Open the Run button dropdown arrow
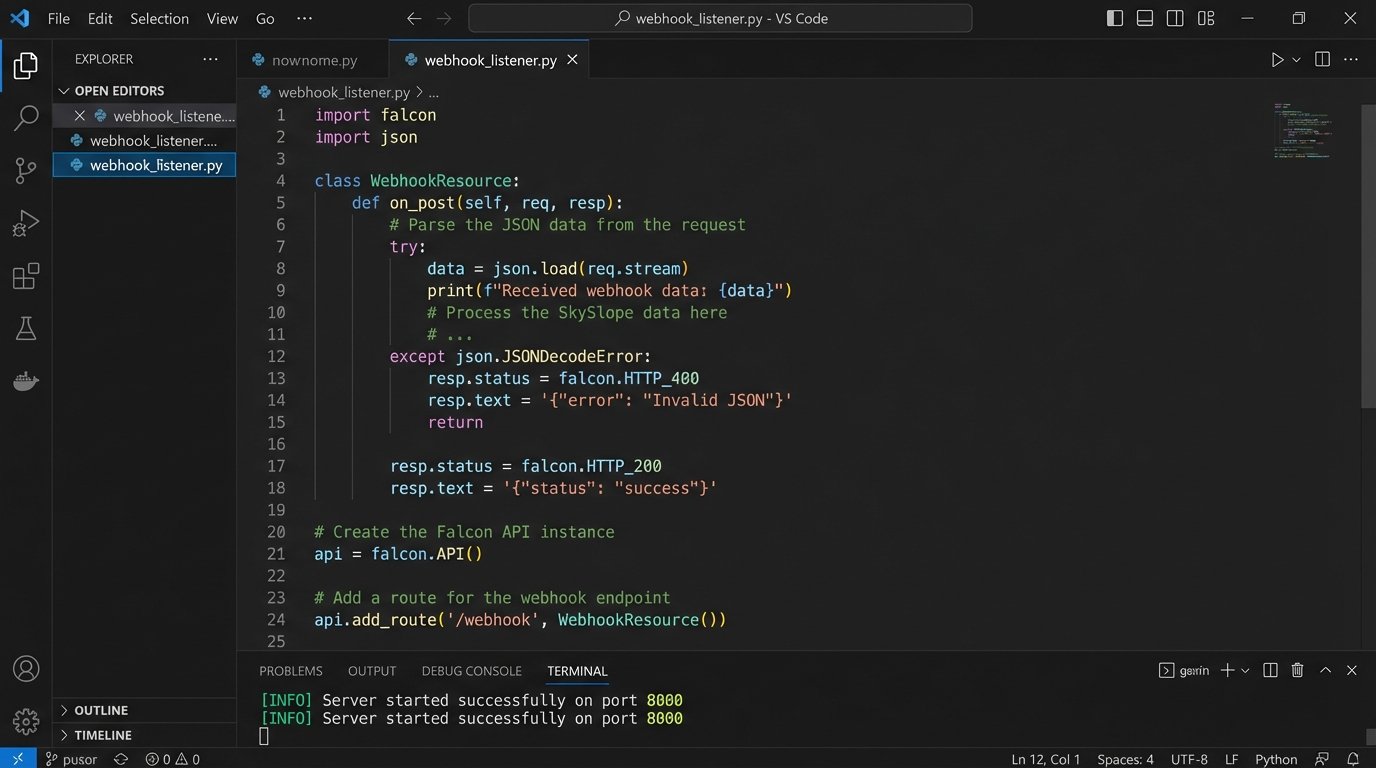 (x=1296, y=60)
